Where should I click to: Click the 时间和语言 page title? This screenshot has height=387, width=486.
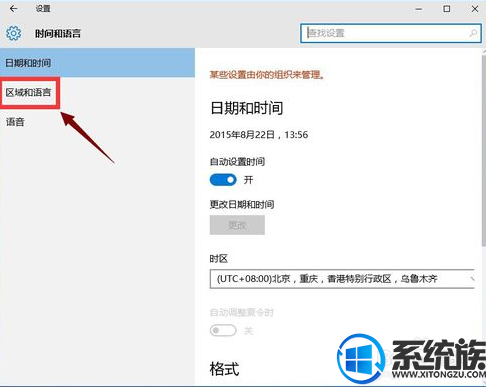(58, 33)
